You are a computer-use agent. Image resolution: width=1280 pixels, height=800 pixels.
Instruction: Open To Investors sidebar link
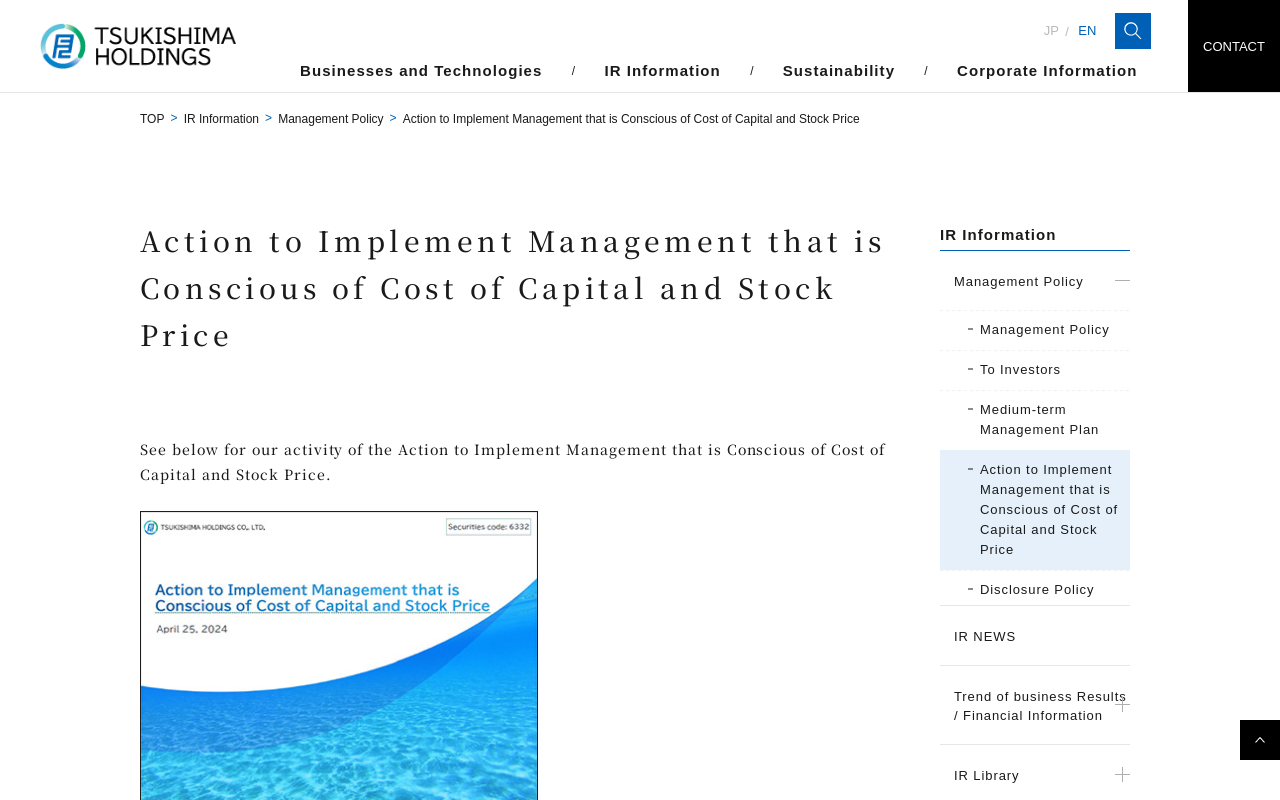[x=1020, y=370]
